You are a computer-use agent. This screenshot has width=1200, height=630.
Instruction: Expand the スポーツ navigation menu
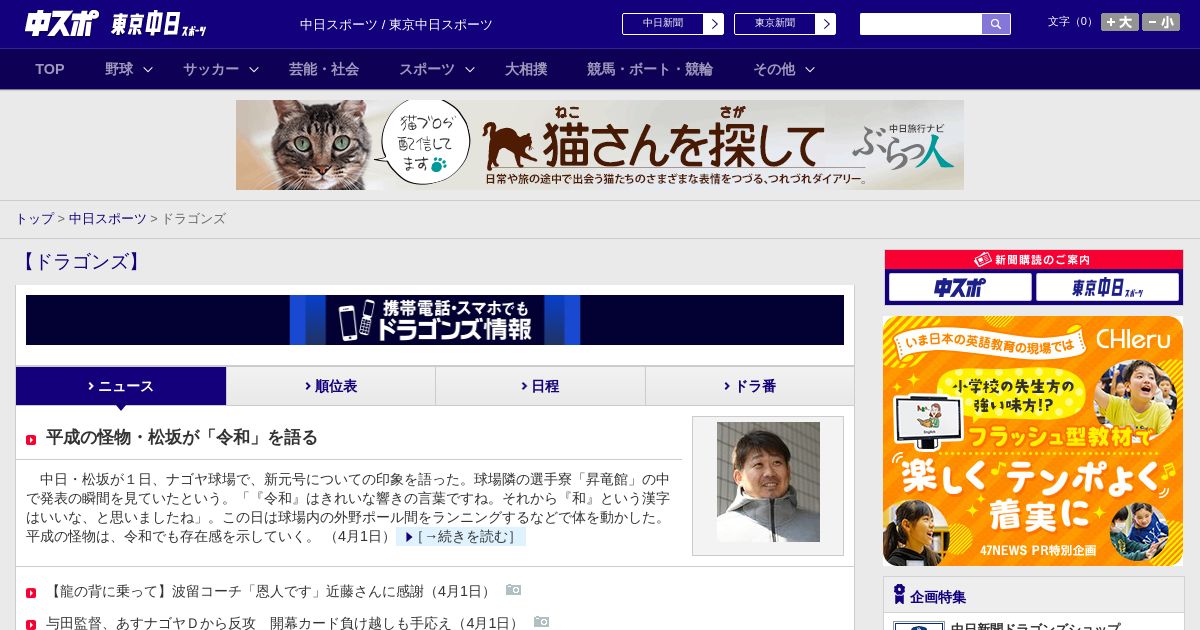(x=437, y=69)
